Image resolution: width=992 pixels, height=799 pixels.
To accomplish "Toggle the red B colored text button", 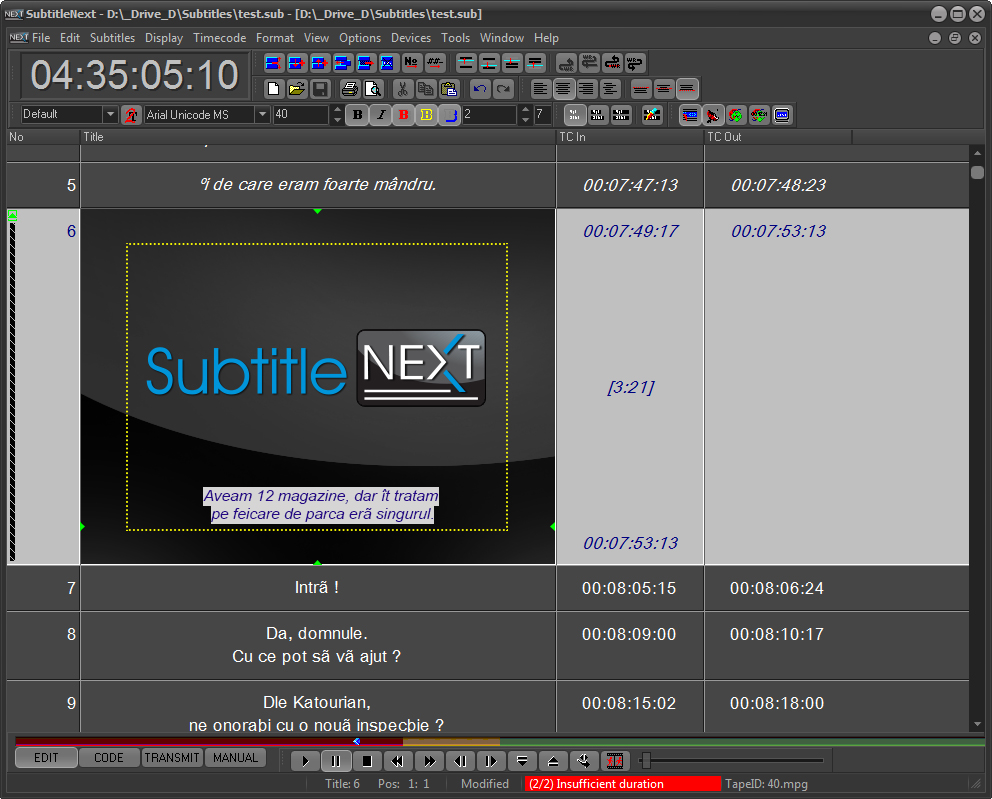I will [x=404, y=115].
